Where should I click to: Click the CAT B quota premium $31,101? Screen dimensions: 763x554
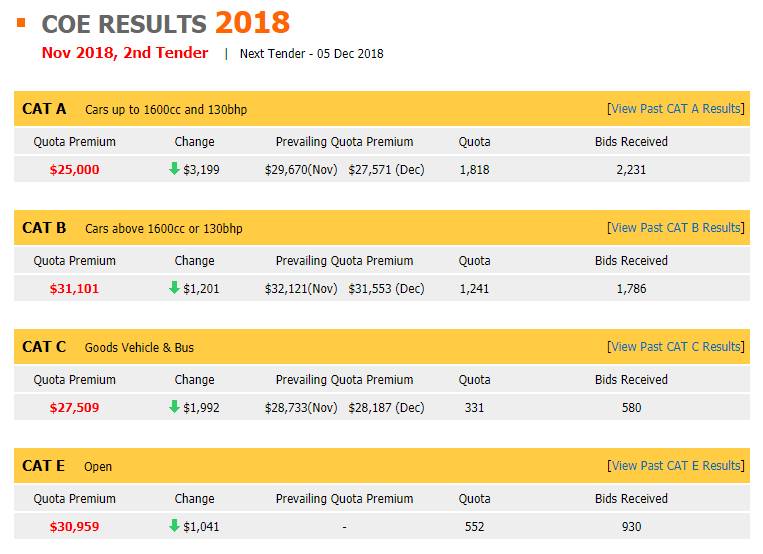pos(74,289)
